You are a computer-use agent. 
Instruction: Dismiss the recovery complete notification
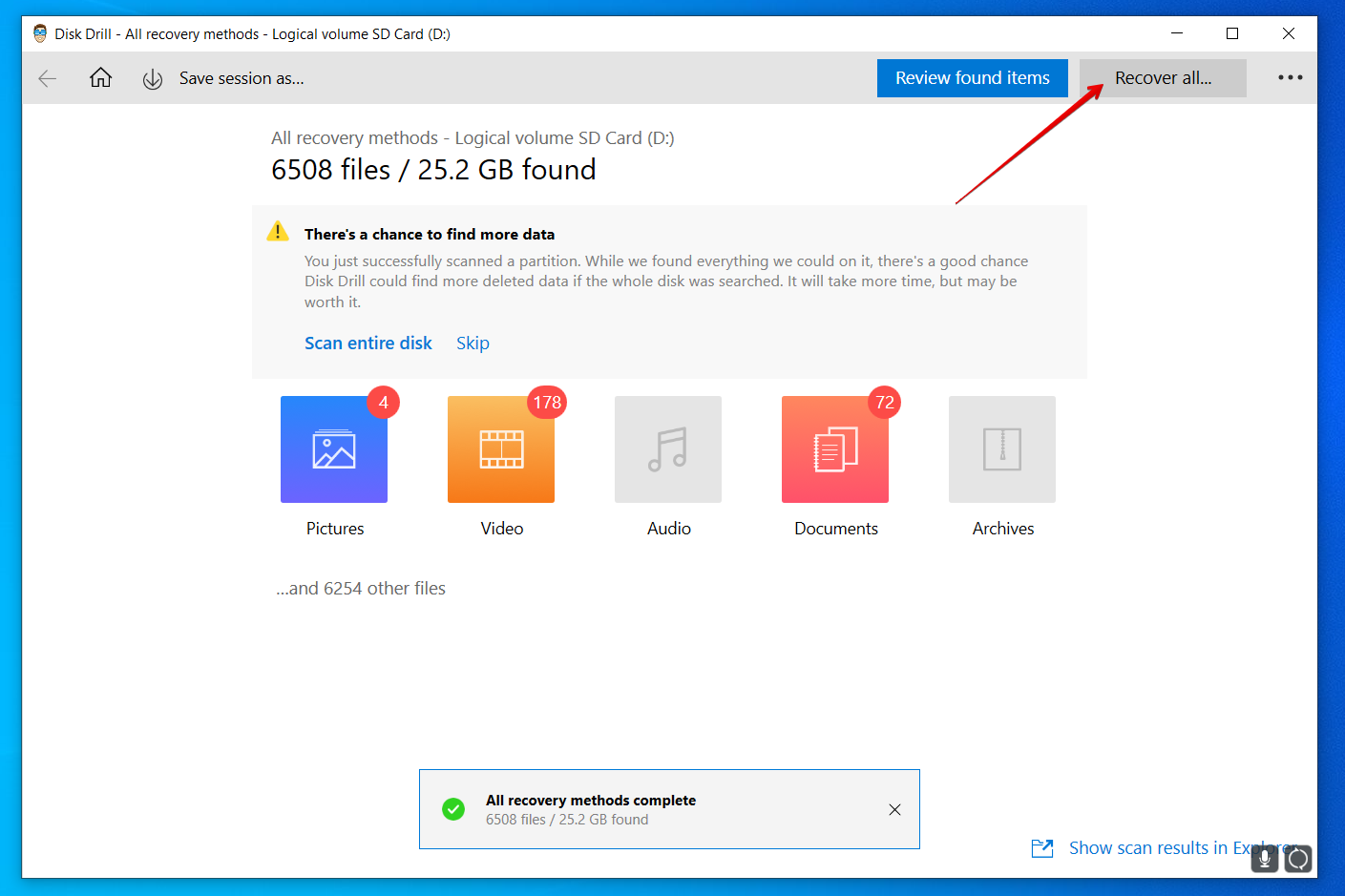(894, 809)
